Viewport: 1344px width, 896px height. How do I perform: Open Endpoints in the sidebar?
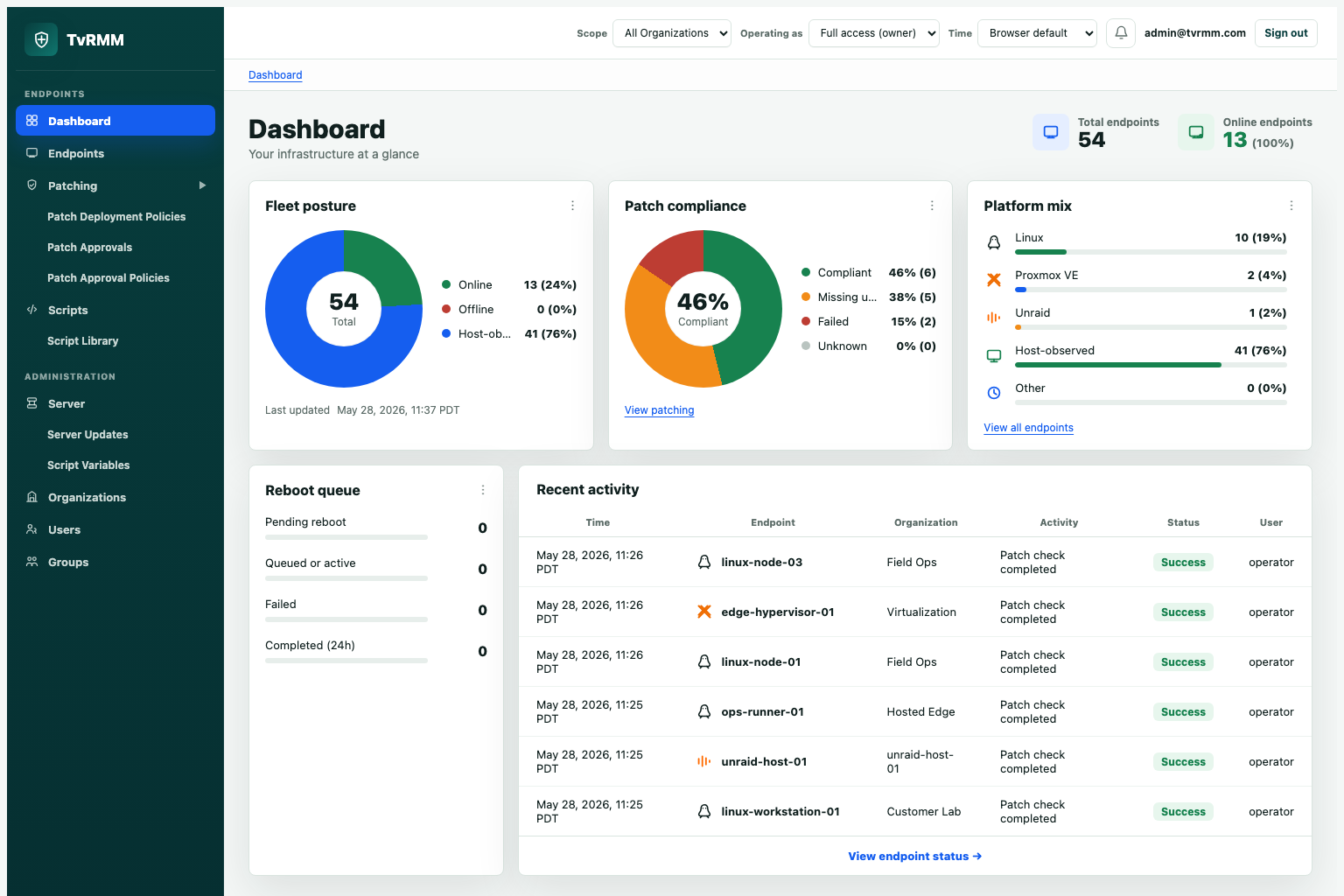(x=115, y=153)
